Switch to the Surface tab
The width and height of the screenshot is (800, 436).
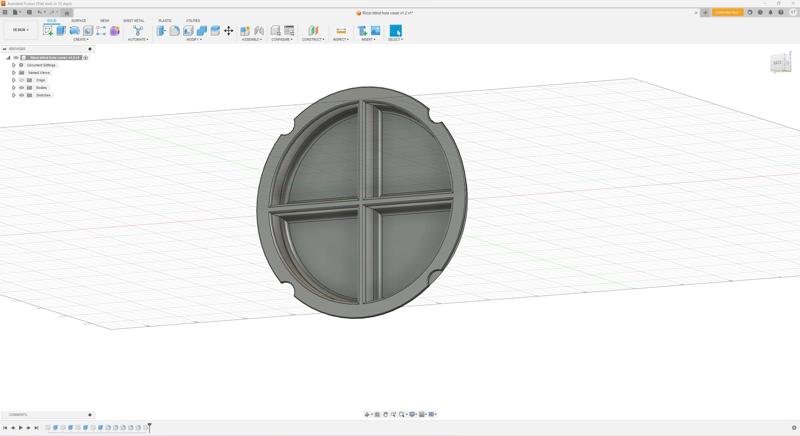click(x=78, y=20)
